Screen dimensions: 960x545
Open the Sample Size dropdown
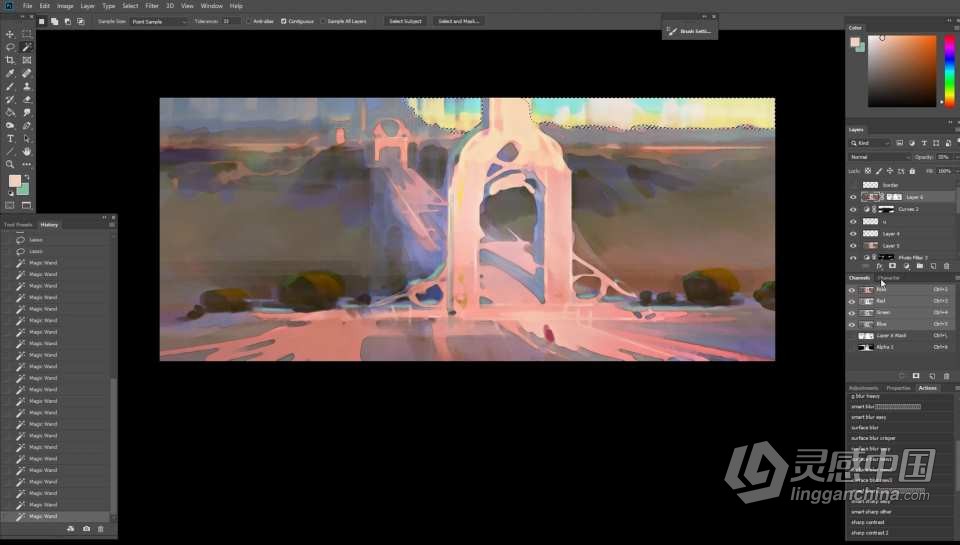159,21
